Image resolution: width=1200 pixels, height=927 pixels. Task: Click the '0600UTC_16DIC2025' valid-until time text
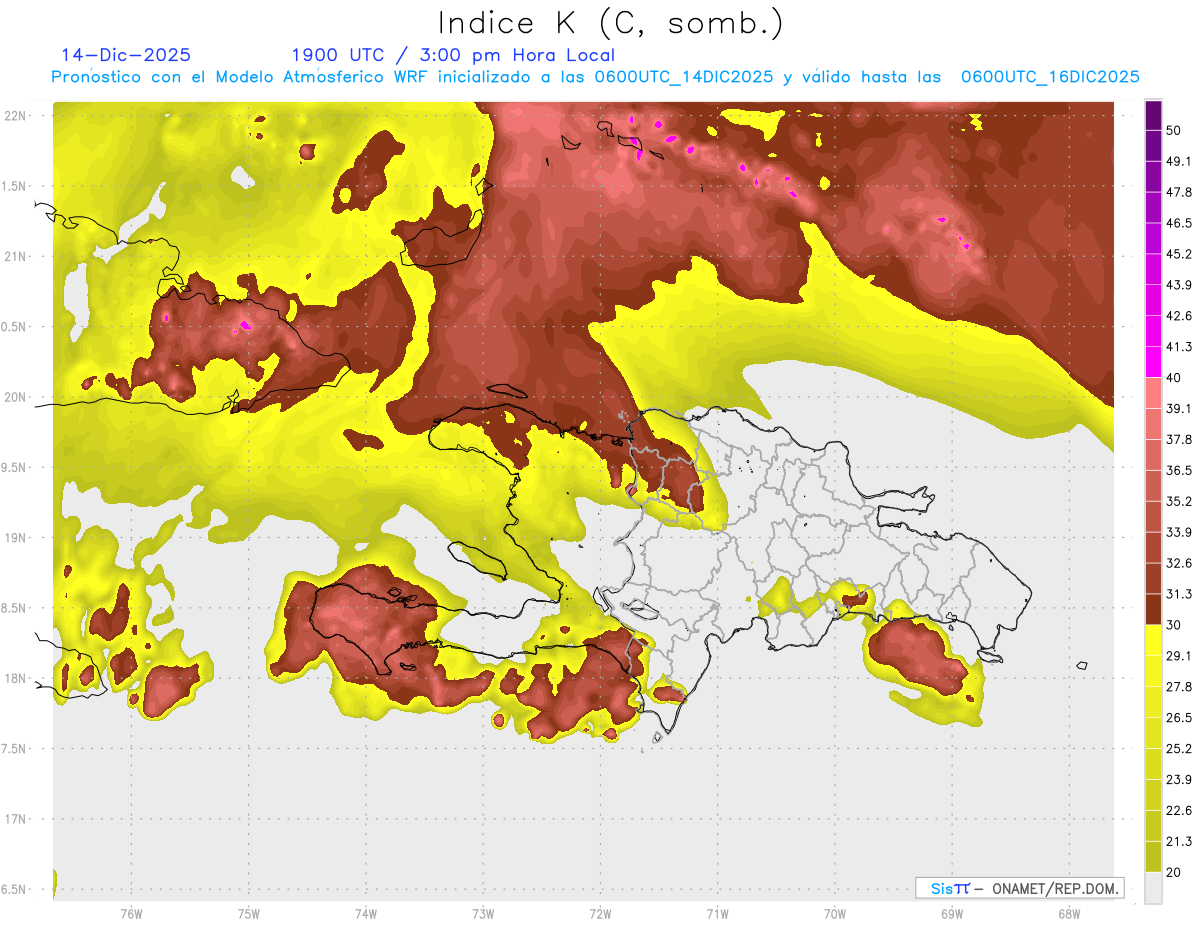coord(1050,77)
